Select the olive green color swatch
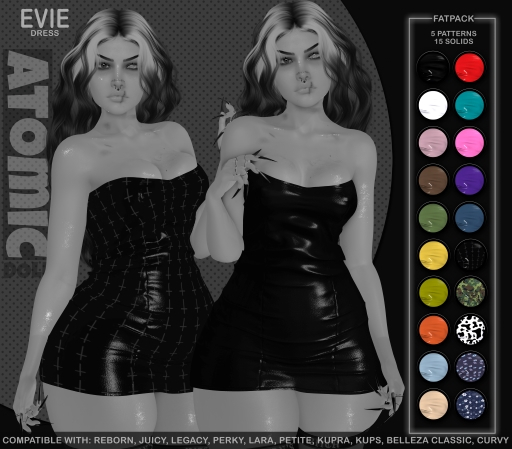 pos(433,218)
